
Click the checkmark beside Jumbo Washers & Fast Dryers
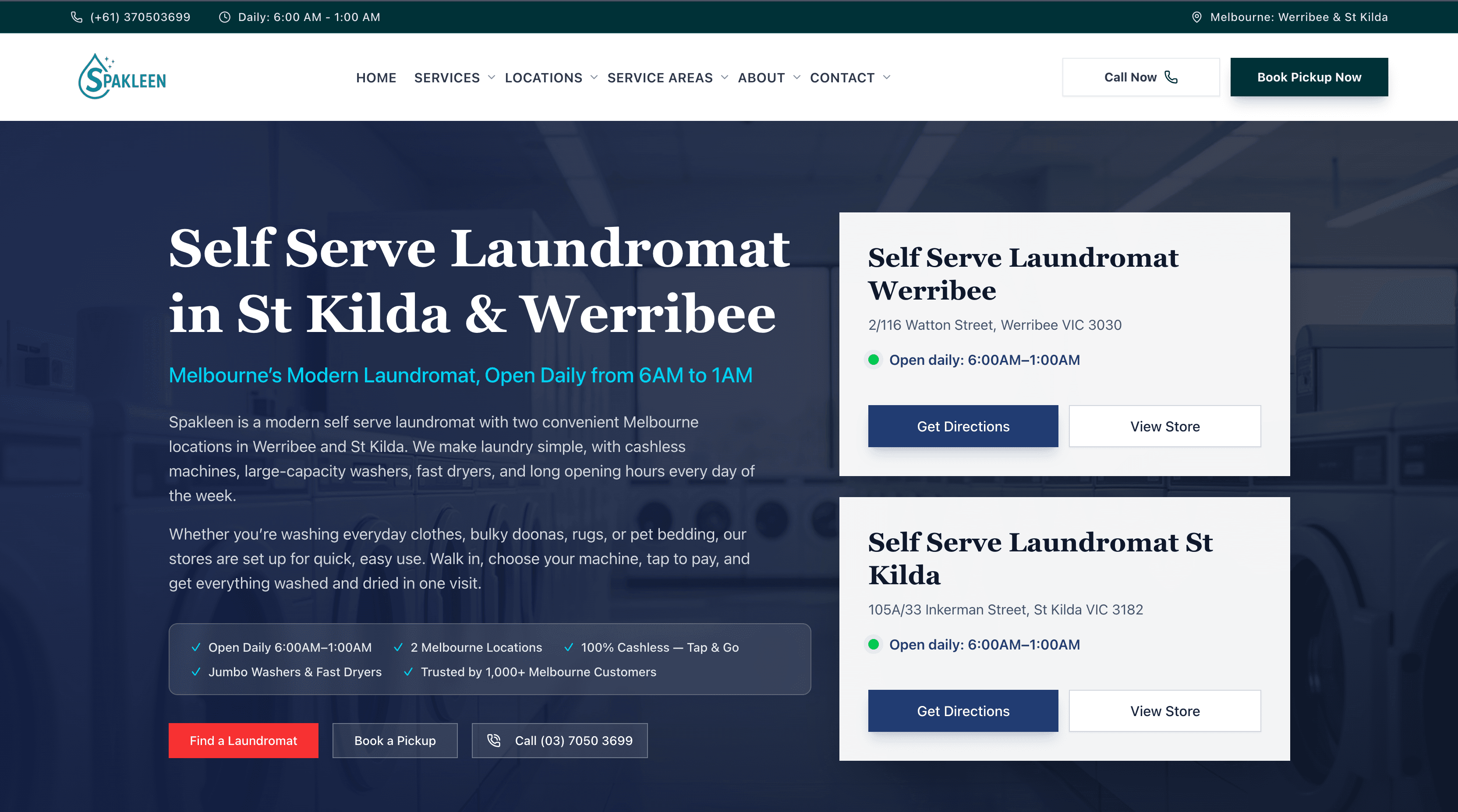pyautogui.click(x=196, y=672)
